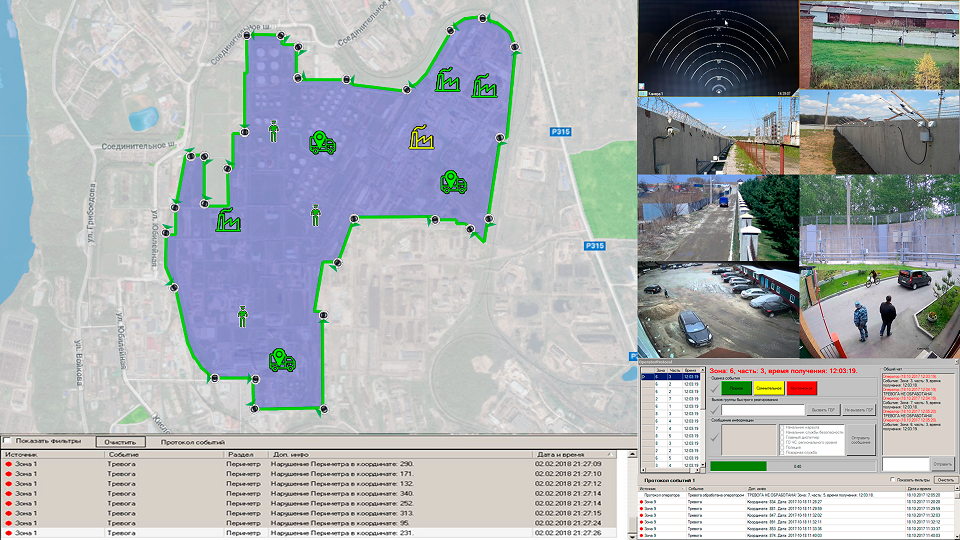Click the gray checkmark beside the event rating buttons
The width and height of the screenshot is (960, 540).
pos(714,388)
